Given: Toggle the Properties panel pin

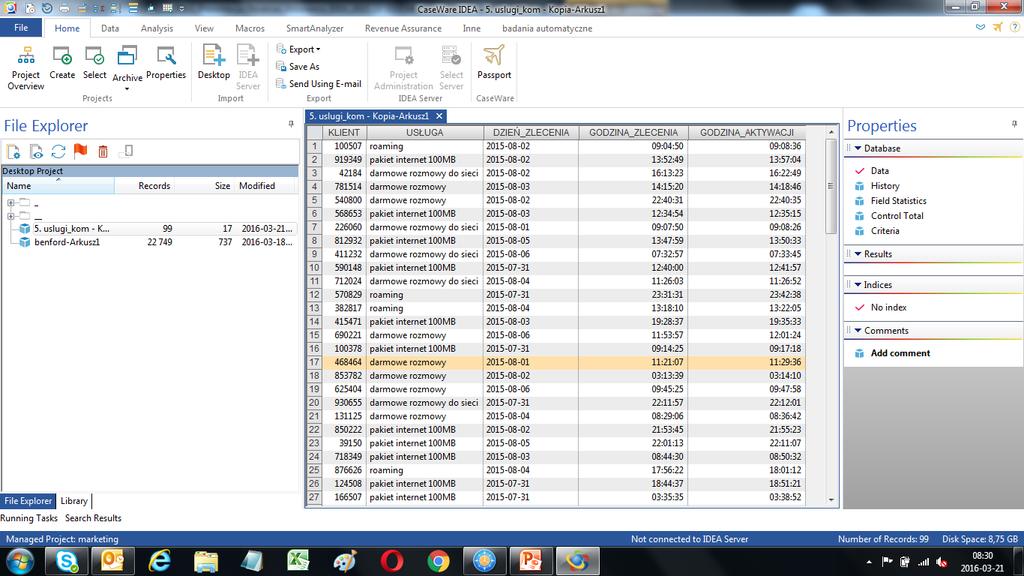Looking at the screenshot, I should pyautogui.click(x=1014, y=124).
